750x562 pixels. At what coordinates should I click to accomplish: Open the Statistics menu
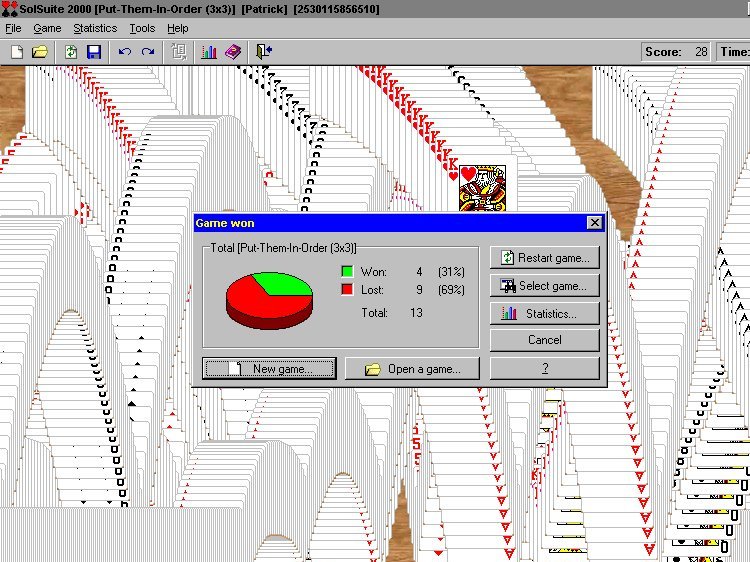coord(95,28)
